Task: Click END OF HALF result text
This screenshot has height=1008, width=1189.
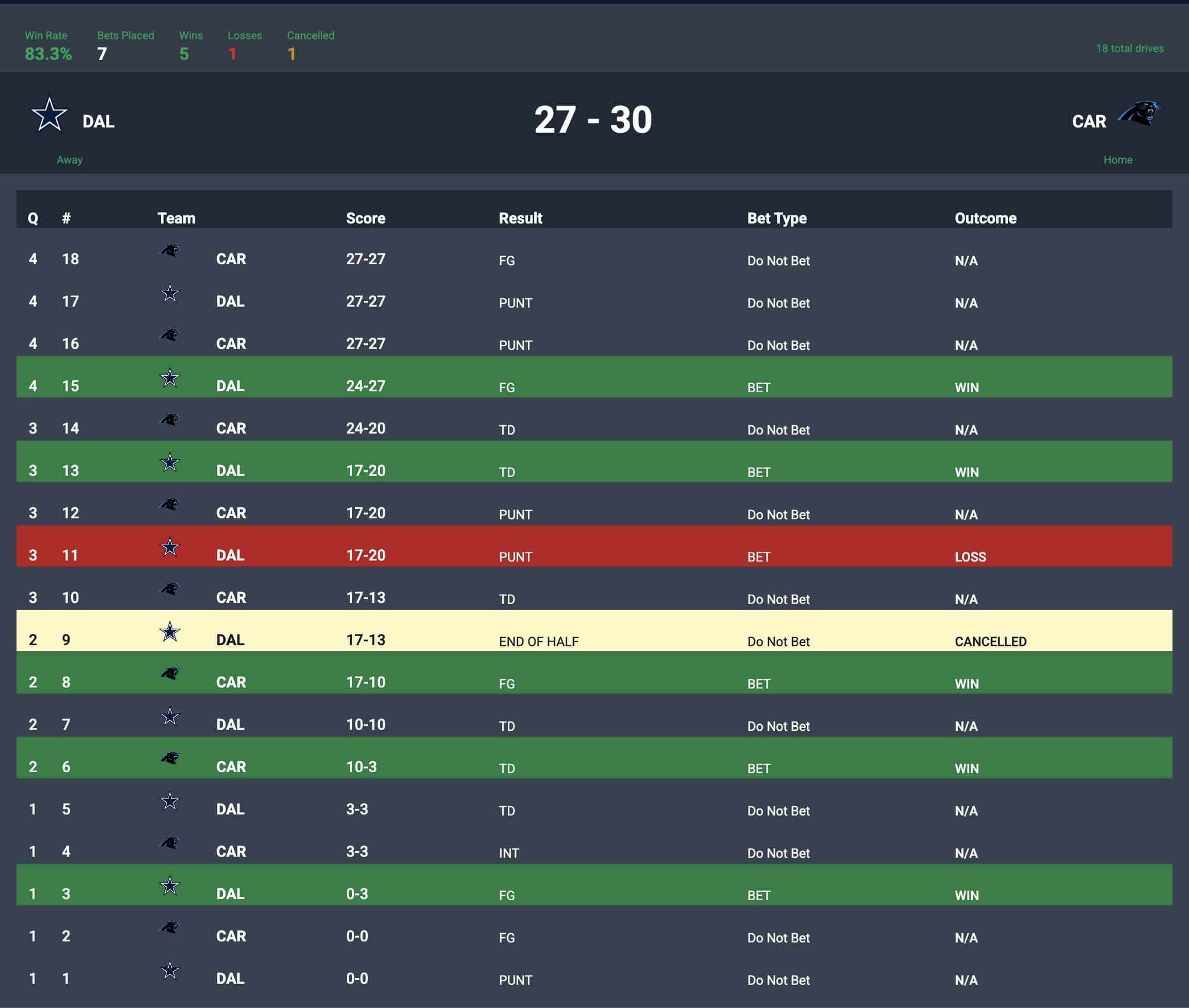Action: tap(538, 641)
